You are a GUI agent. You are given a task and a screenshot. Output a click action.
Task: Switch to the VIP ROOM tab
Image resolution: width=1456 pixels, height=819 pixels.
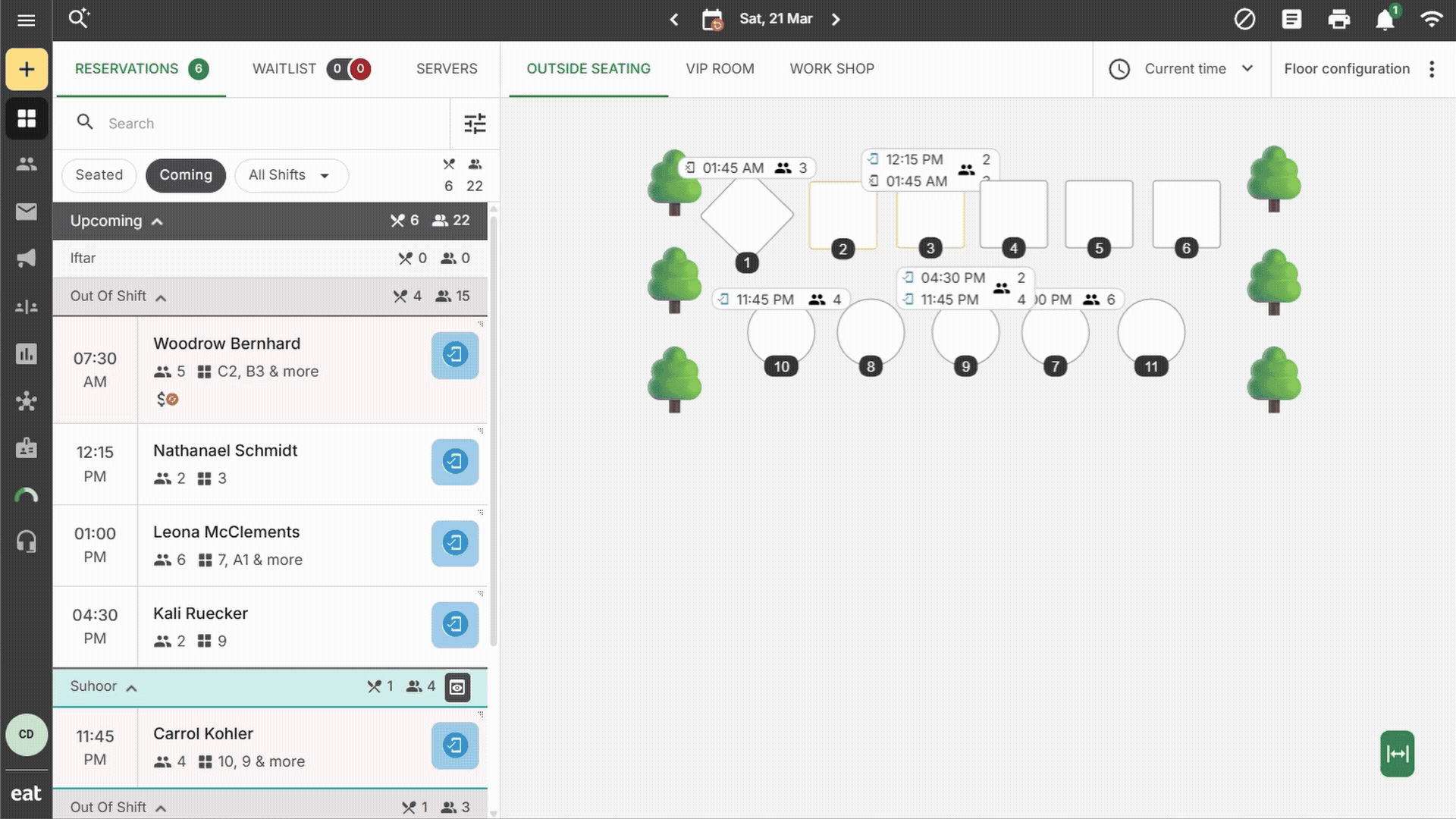[720, 69]
